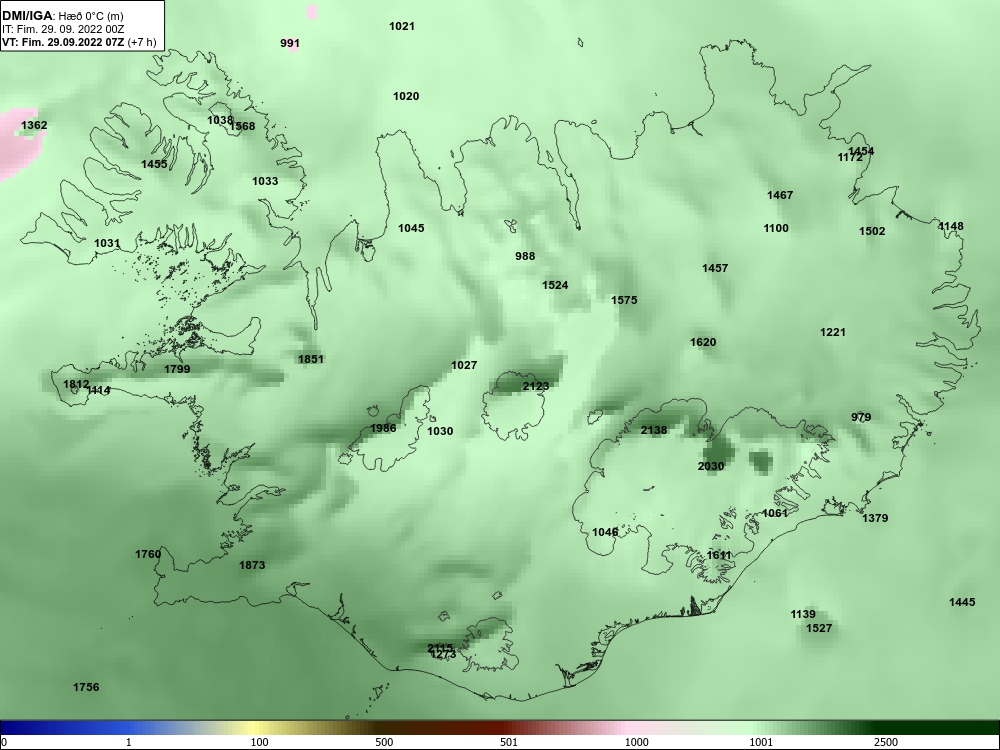Click the 1000 color scale label
This screenshot has width=1000, height=750.
tap(636, 742)
